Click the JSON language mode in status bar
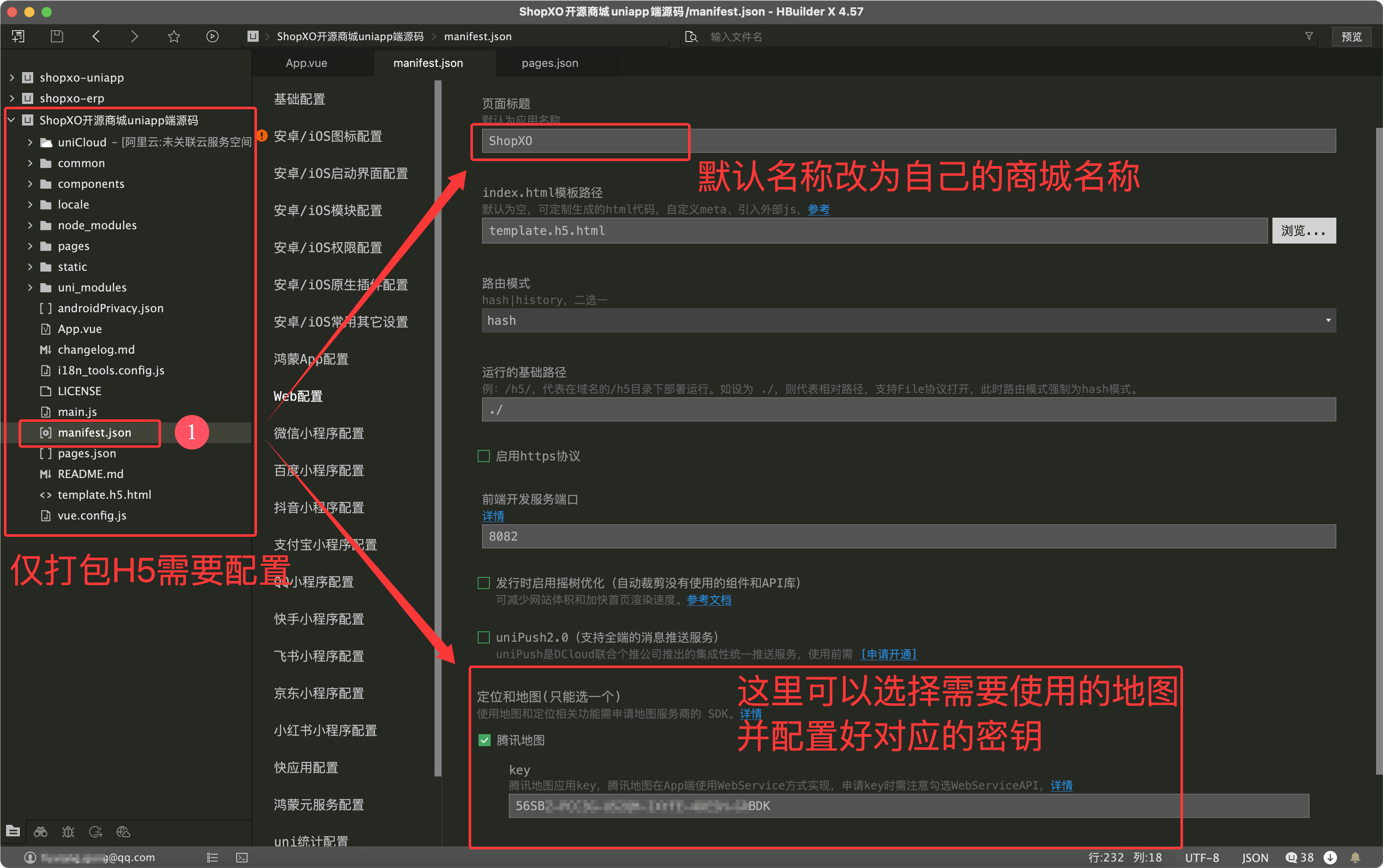The height and width of the screenshot is (868, 1383). coord(1255,857)
